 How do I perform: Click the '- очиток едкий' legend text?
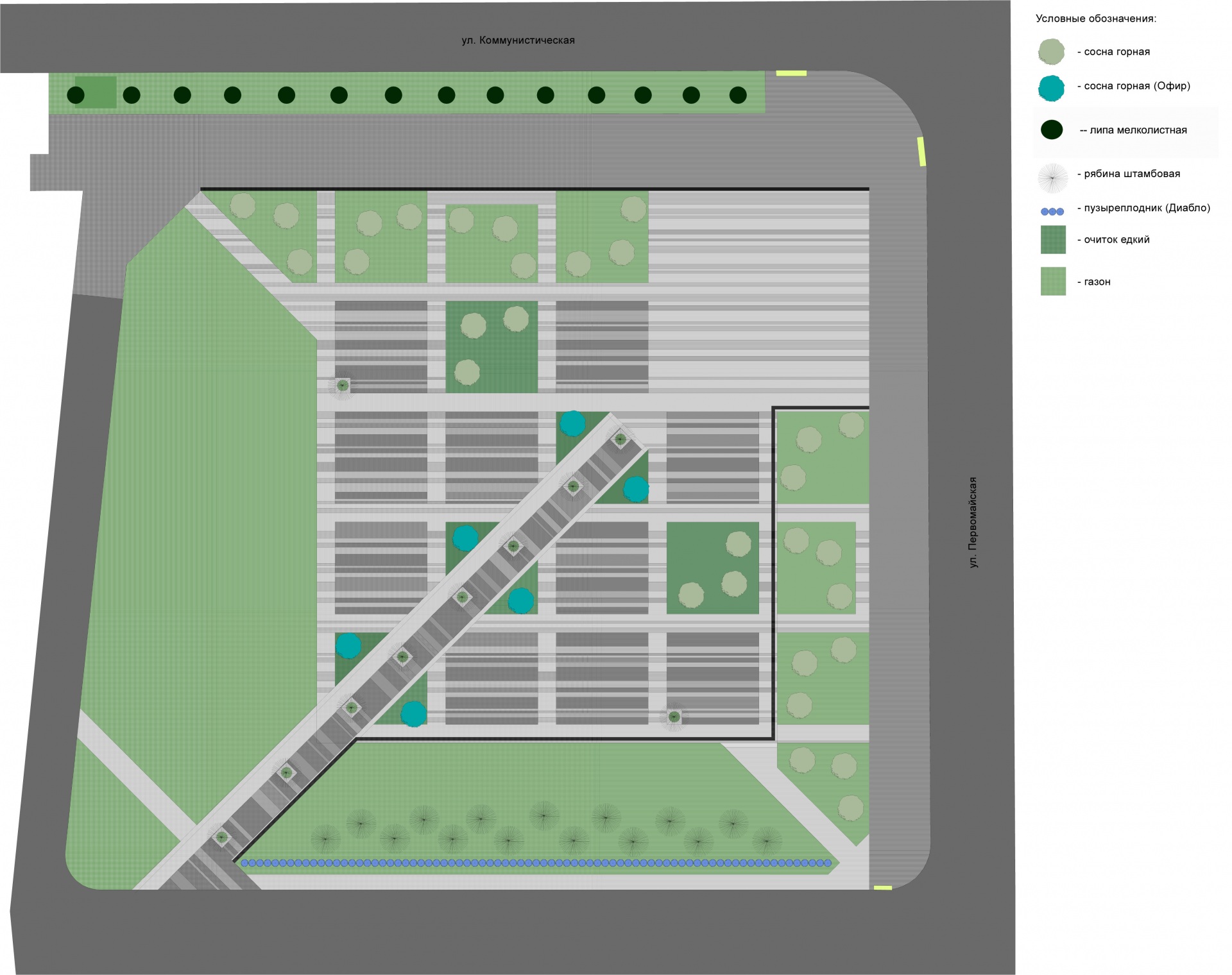[1113, 240]
